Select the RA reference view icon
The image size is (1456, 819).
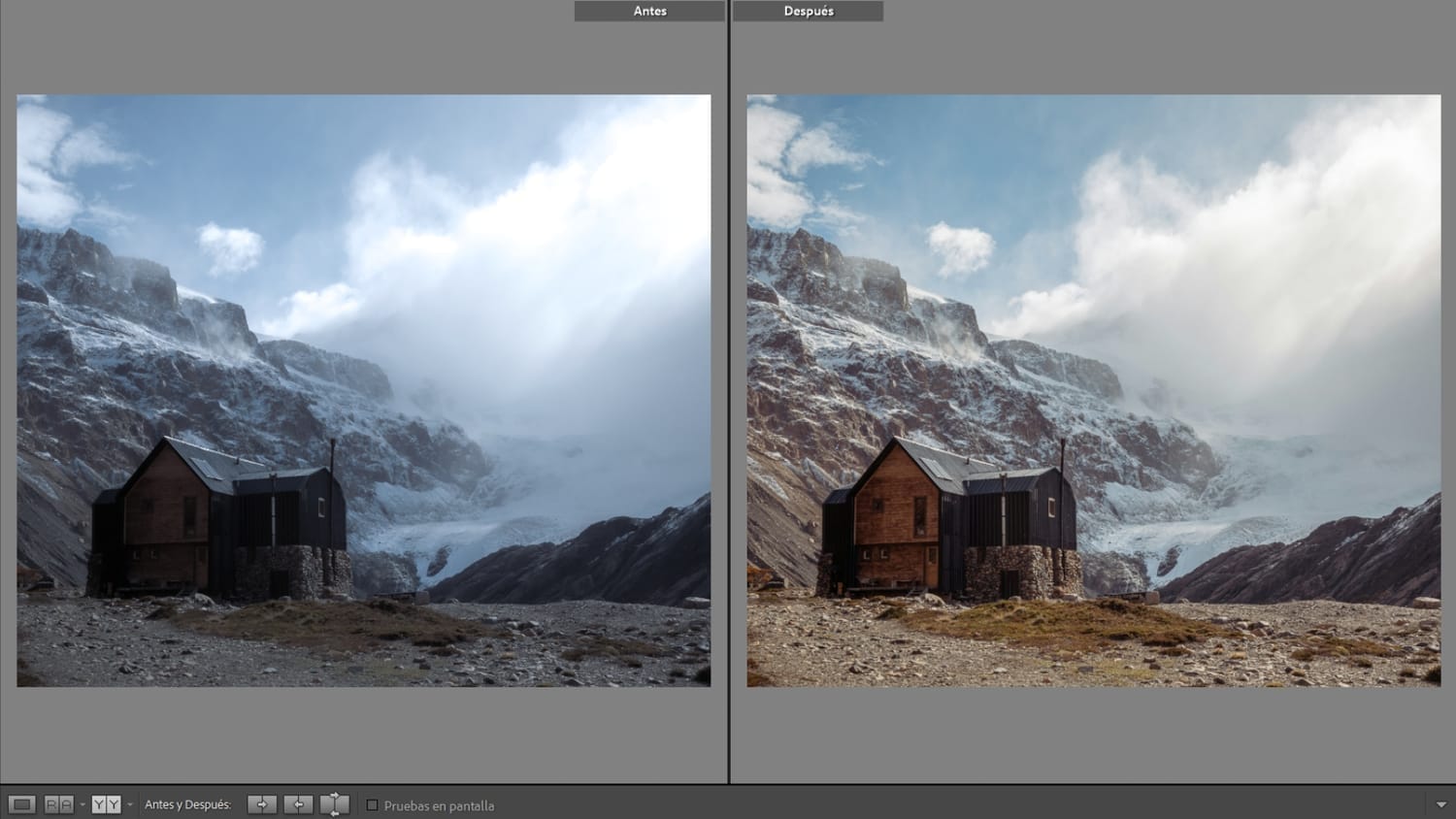[x=58, y=804]
